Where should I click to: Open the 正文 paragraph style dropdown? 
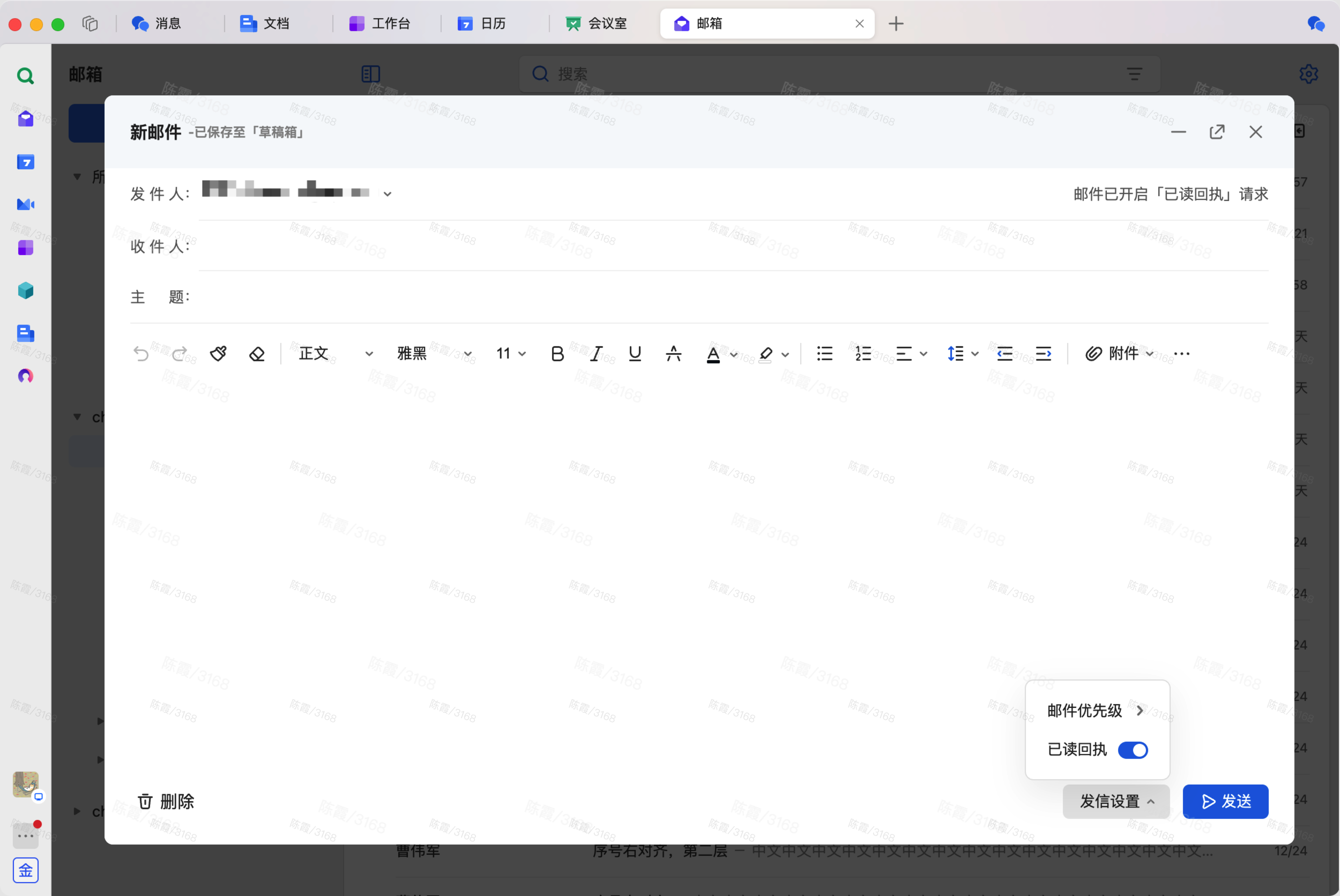336,354
